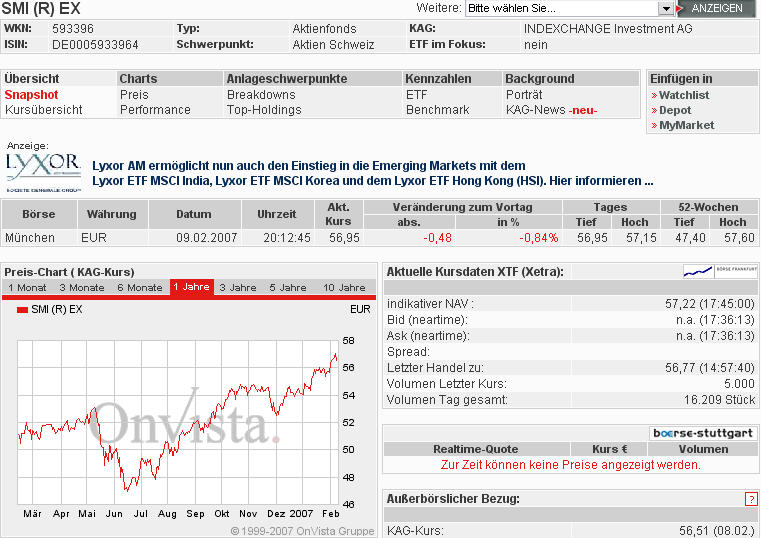Click the Lyxor logo advertisement

pos(44,173)
